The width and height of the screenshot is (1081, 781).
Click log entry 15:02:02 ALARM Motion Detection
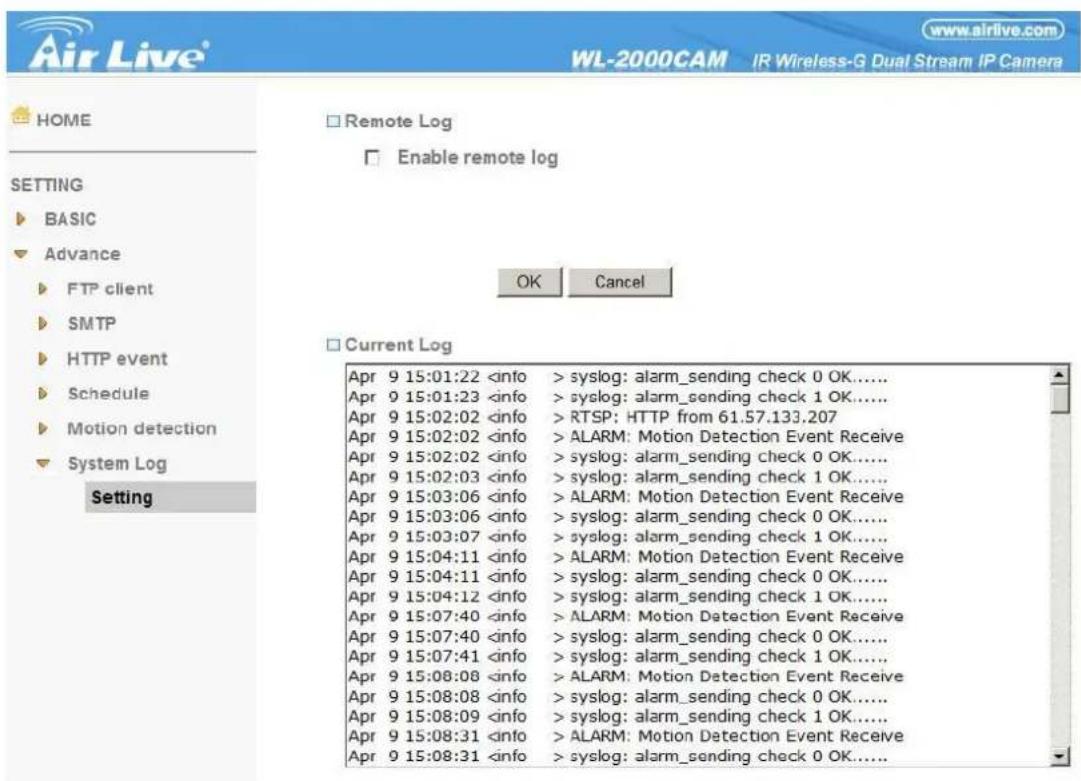point(625,436)
